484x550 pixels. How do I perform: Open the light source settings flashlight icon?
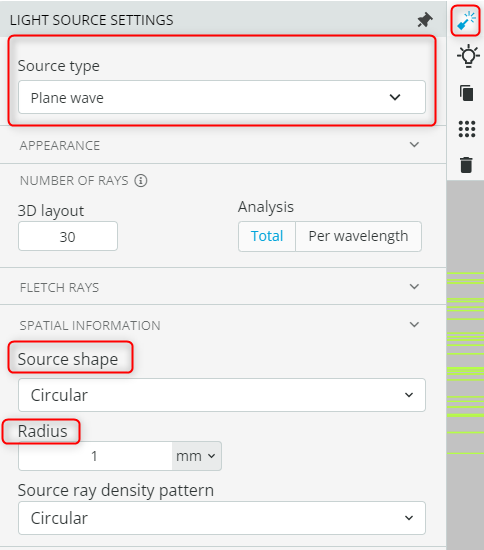[x=466, y=20]
